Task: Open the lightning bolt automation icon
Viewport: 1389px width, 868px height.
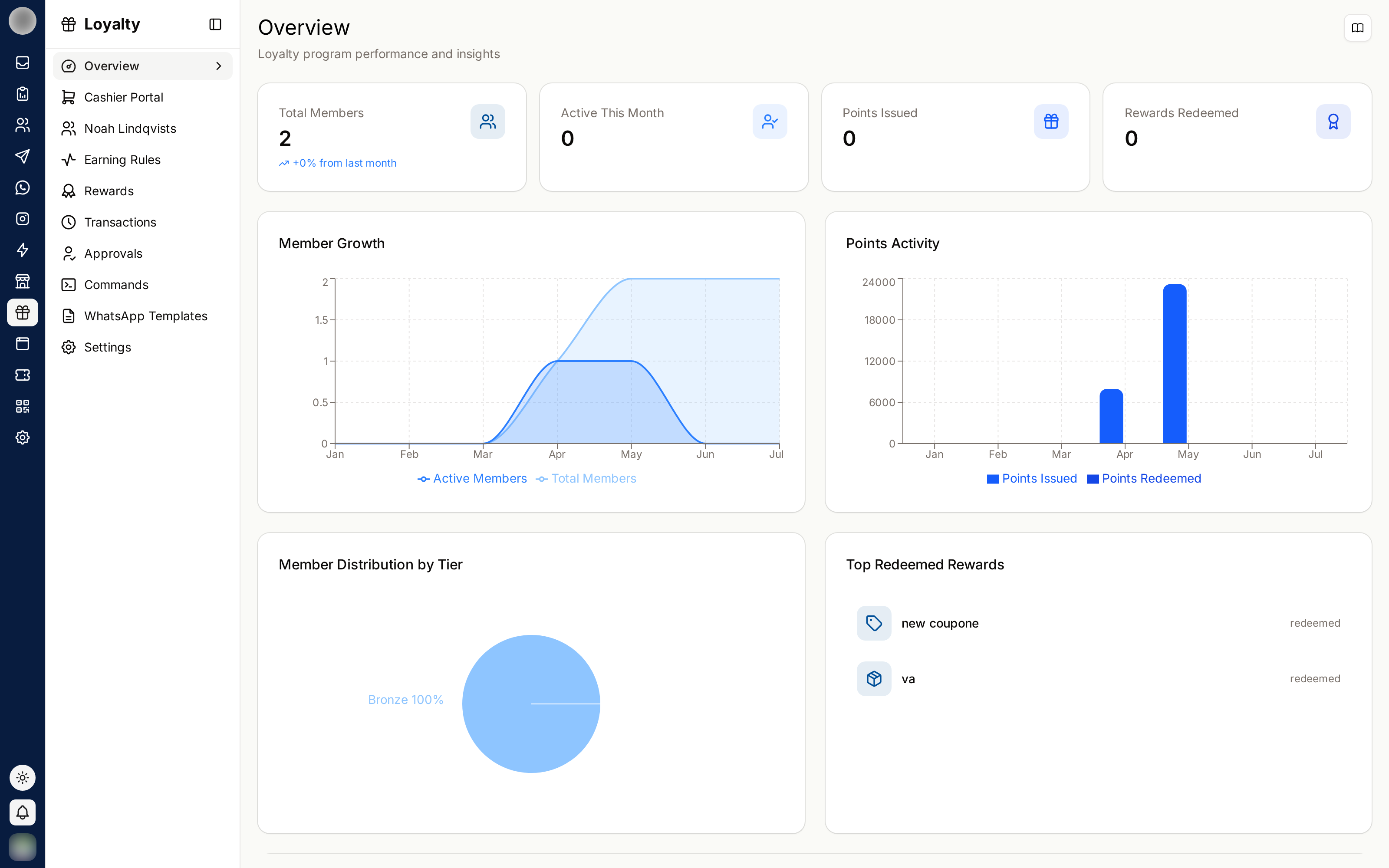Action: [x=23, y=250]
